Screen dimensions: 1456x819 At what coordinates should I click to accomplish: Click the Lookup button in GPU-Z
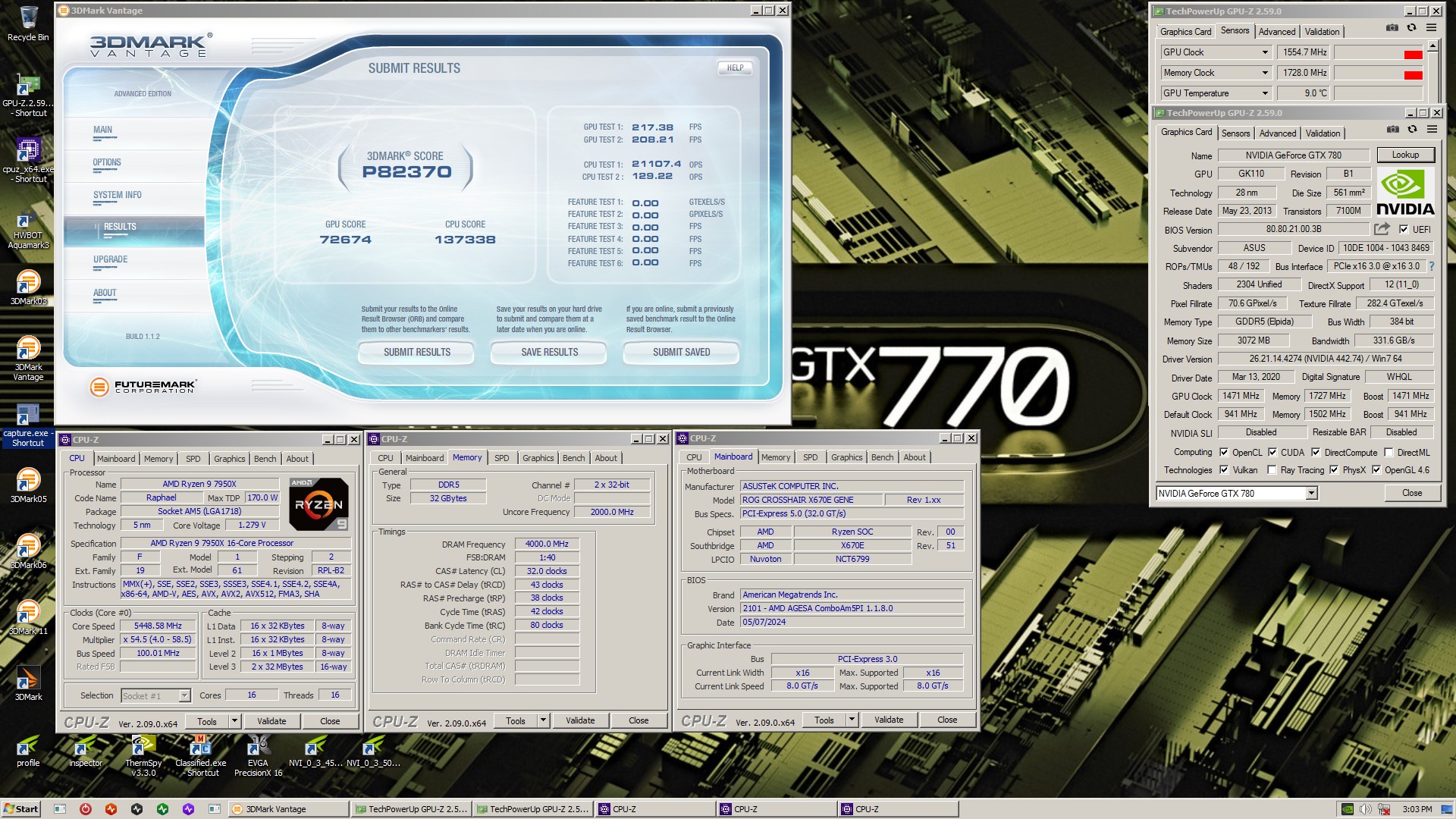1405,155
